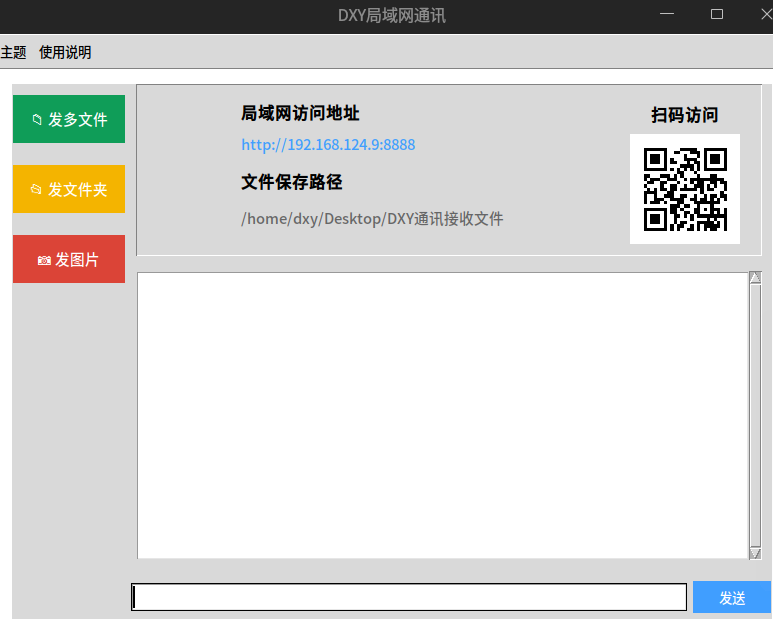The height and width of the screenshot is (622, 773).
Task: Click the file icon on 发多文件
Action: [37, 119]
